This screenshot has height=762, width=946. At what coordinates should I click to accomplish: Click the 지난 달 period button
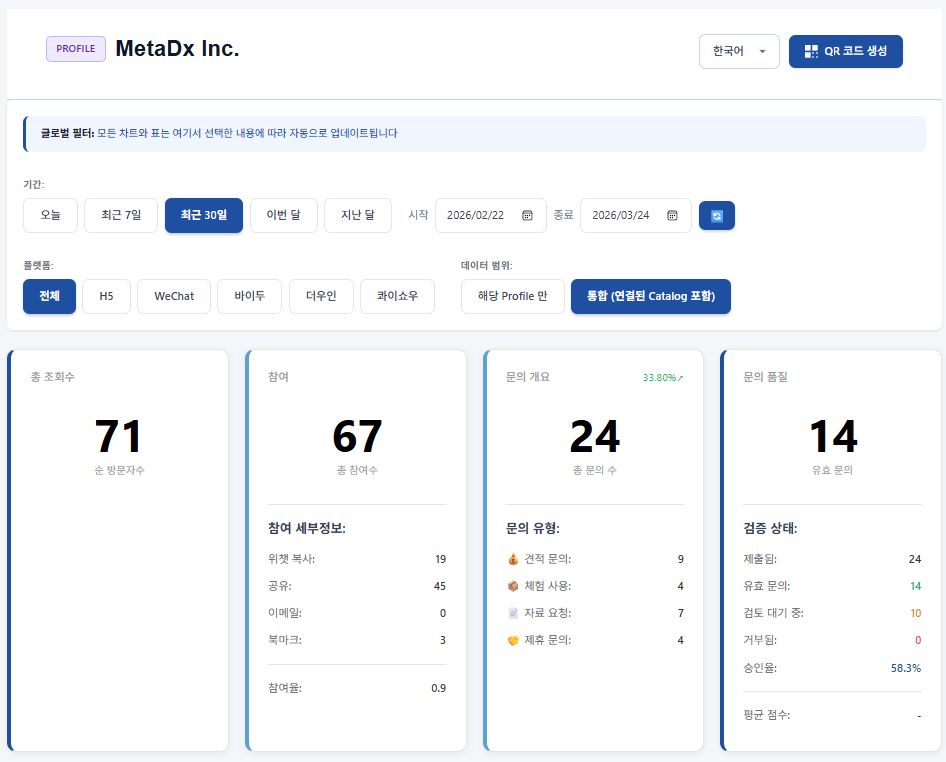358,216
